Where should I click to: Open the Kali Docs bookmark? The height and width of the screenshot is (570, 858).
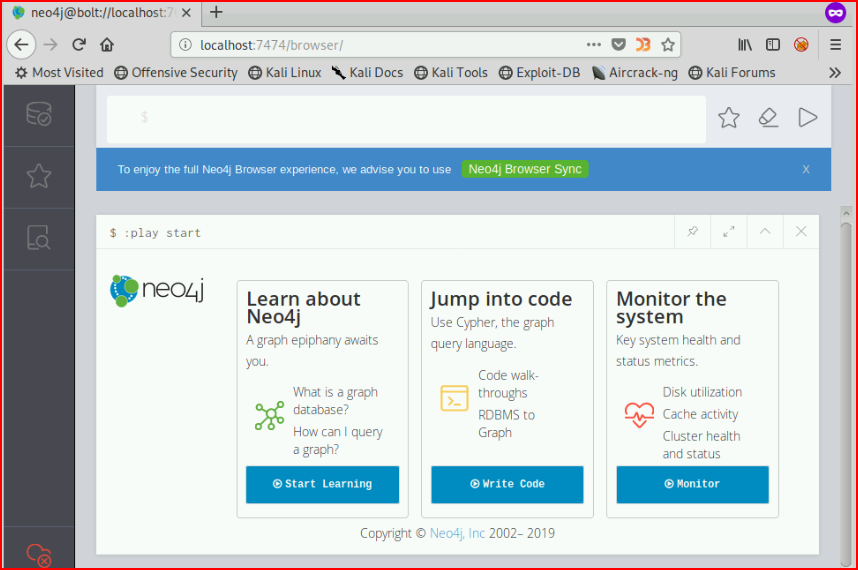click(367, 73)
